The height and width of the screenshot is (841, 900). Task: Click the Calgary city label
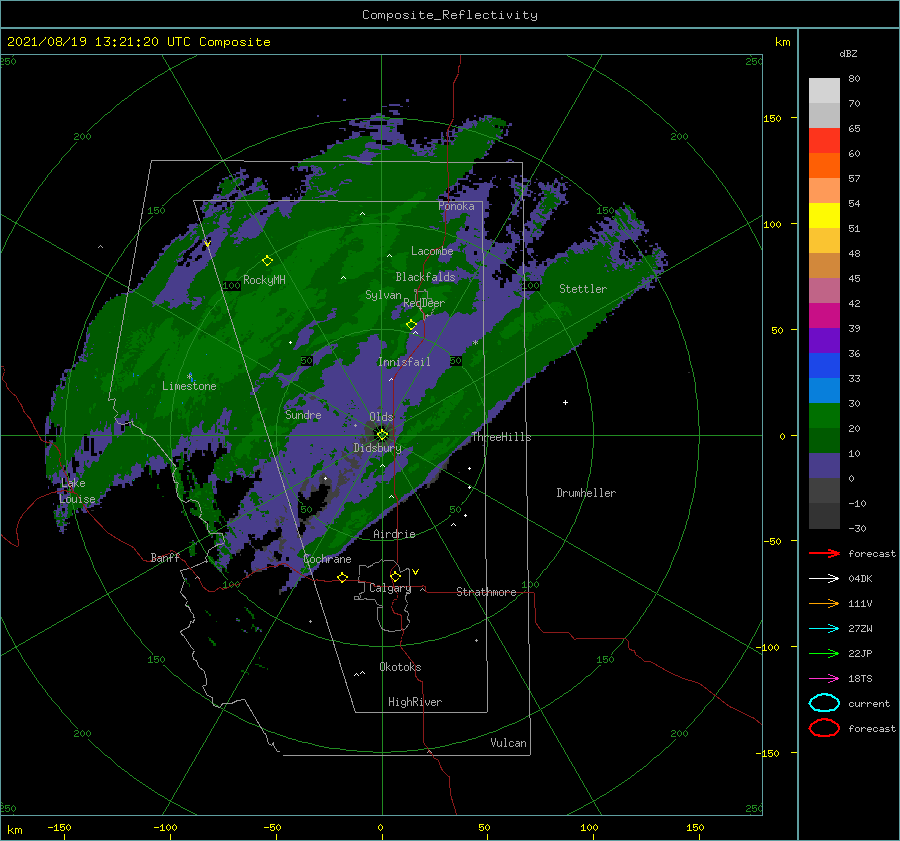[390, 588]
